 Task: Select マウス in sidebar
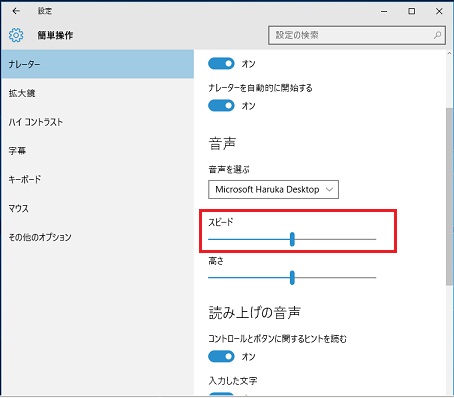point(97,208)
